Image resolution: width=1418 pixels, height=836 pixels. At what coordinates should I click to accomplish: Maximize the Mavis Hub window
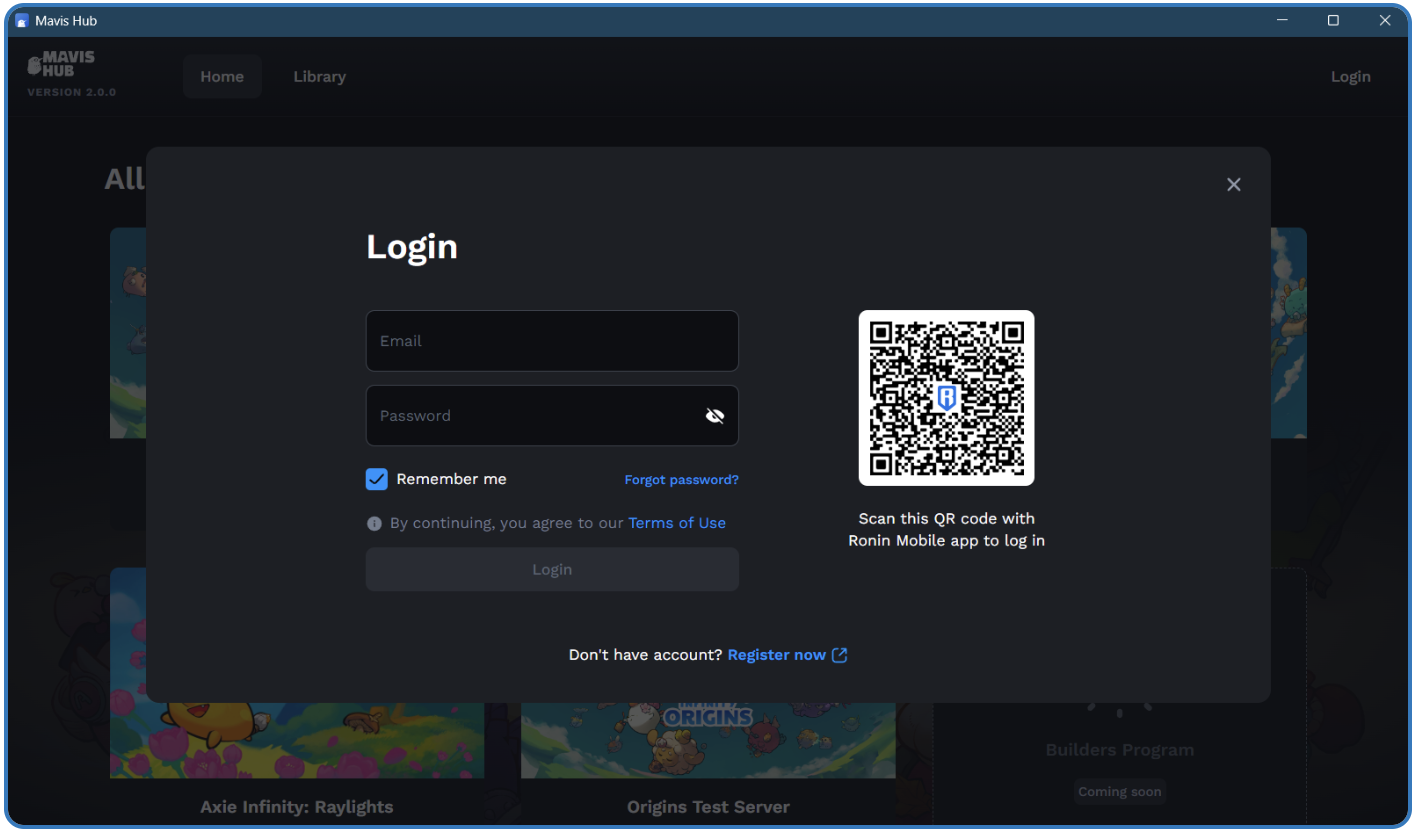click(x=1333, y=21)
